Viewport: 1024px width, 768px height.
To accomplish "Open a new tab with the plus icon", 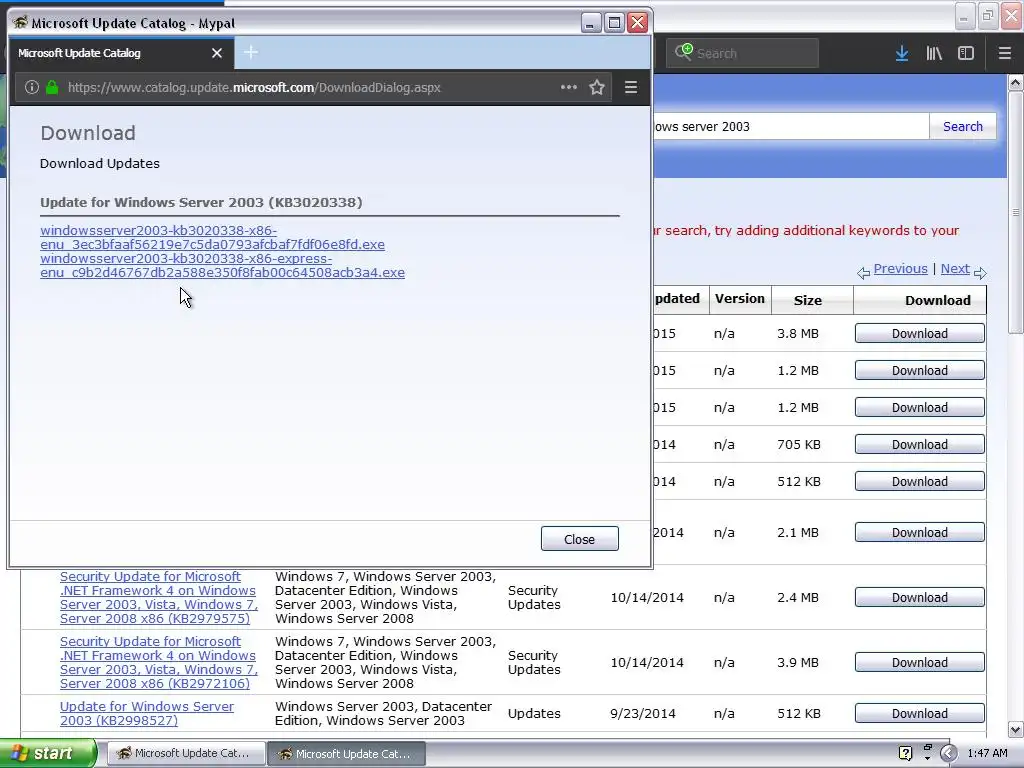I will (251, 52).
